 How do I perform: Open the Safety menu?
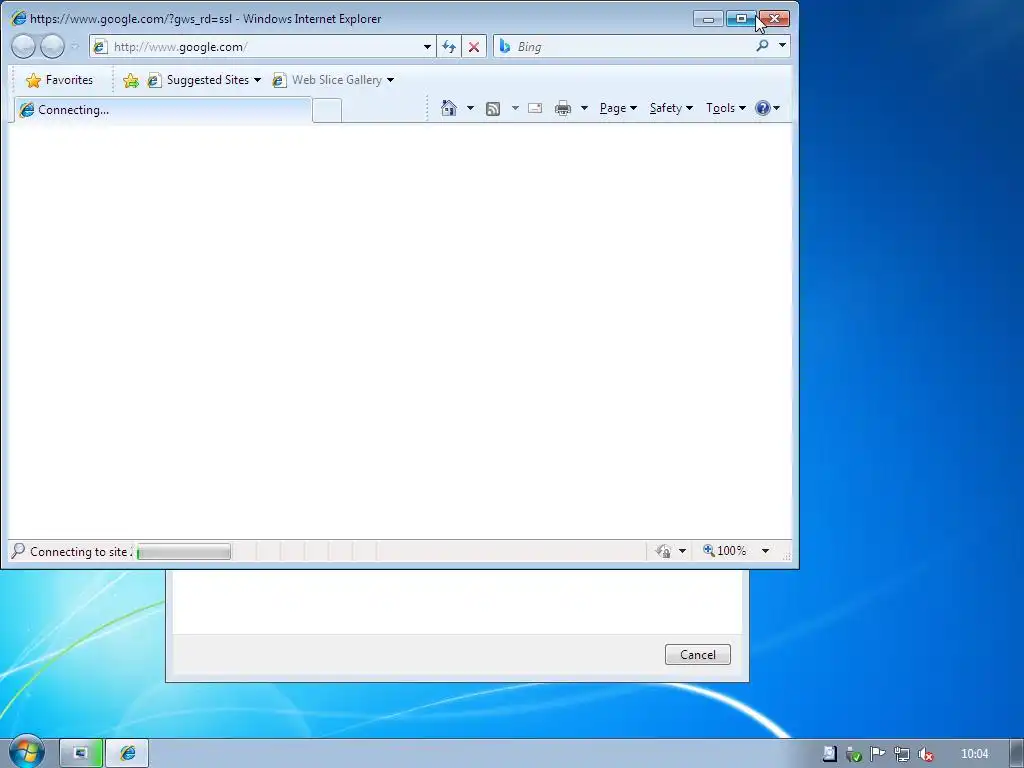[x=671, y=108]
